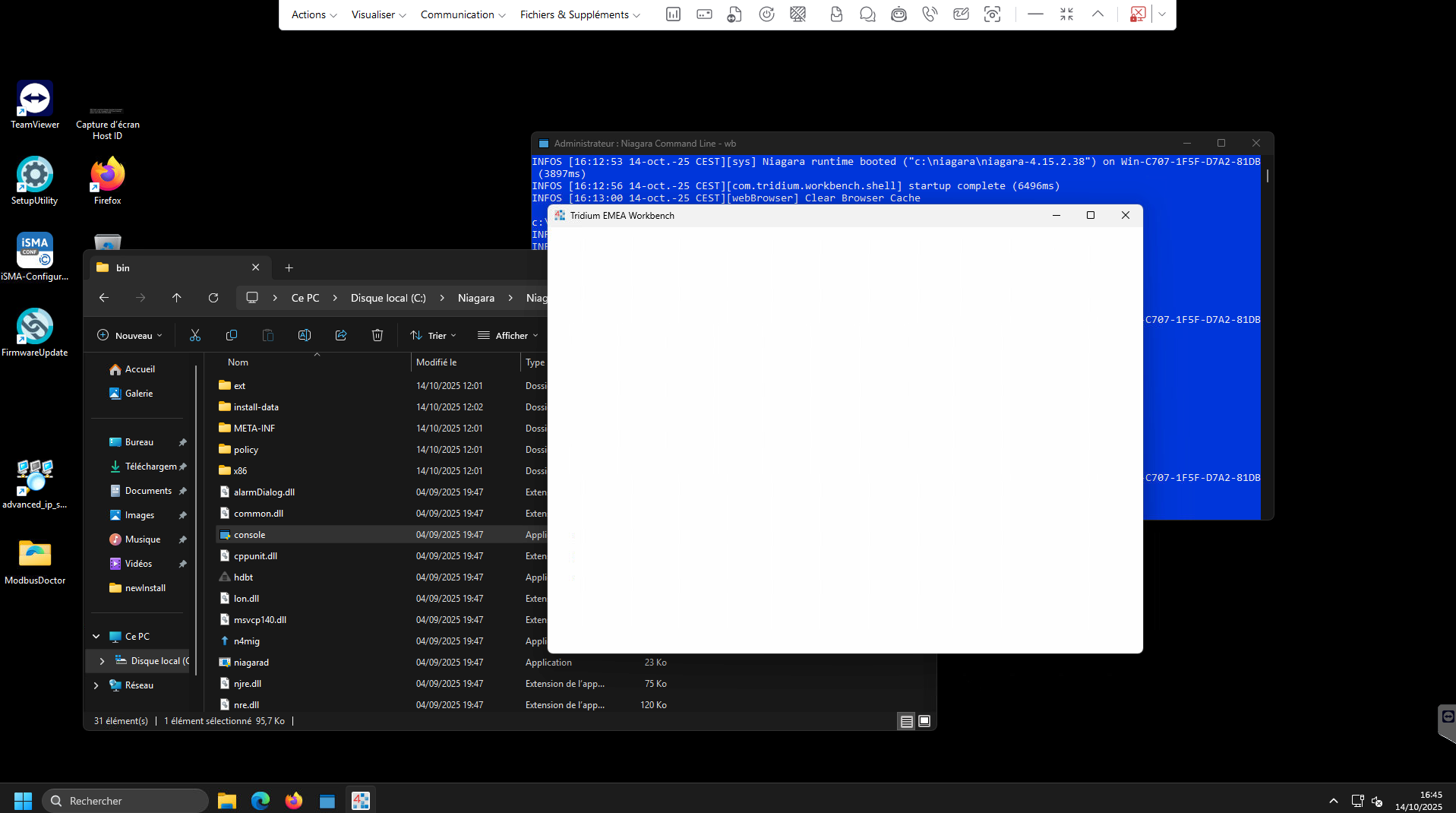Open the chat bubbles icon in remote toolbar
This screenshot has height=813, width=1456.
tap(867, 14)
